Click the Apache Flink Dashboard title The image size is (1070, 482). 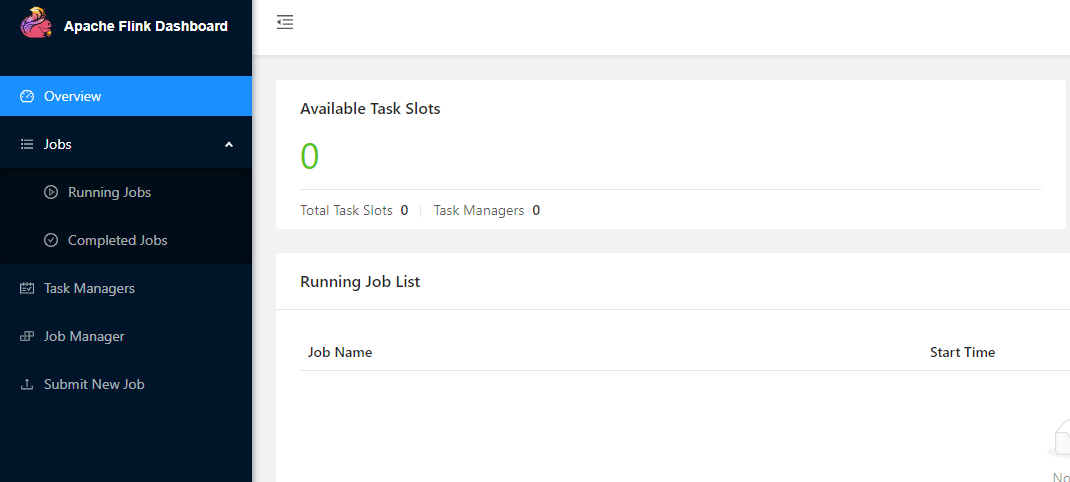[x=146, y=26]
